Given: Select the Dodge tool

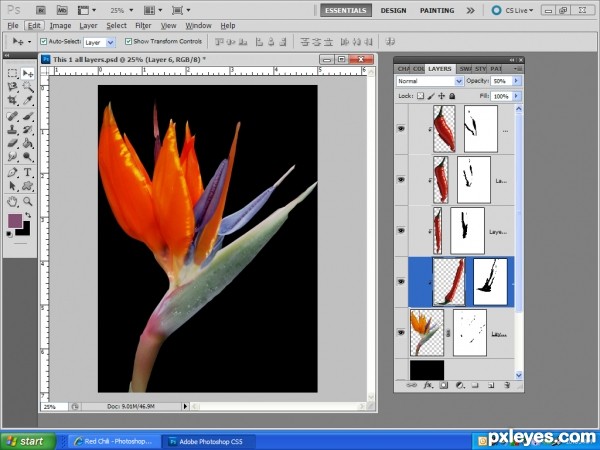Looking at the screenshot, I should [27, 157].
